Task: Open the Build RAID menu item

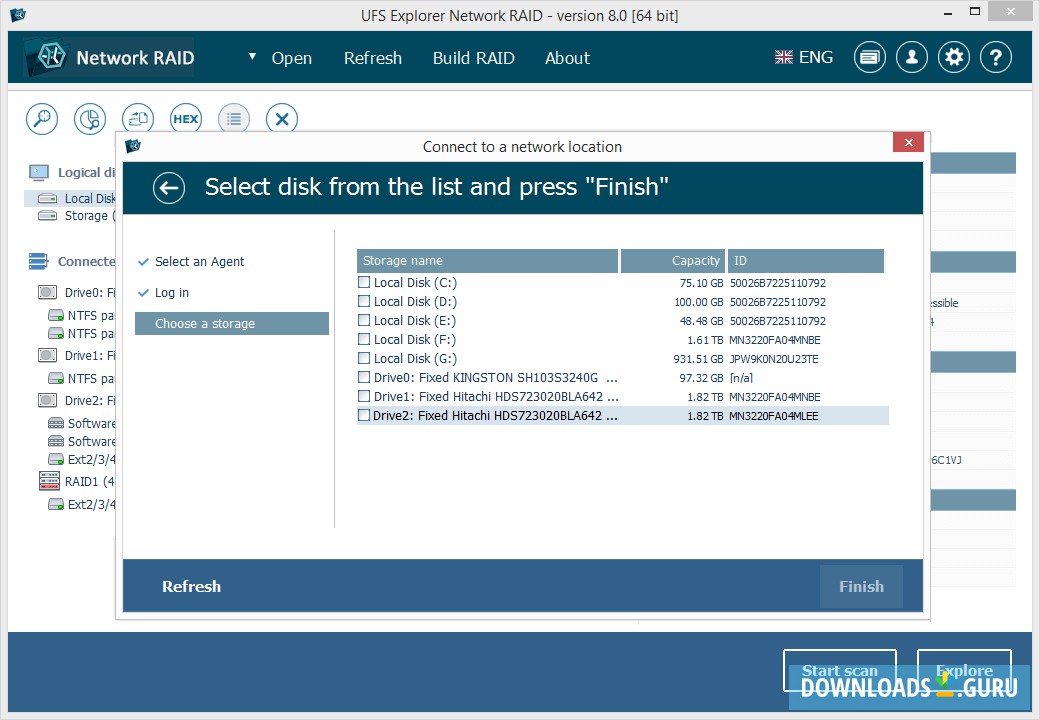Action: pos(474,58)
